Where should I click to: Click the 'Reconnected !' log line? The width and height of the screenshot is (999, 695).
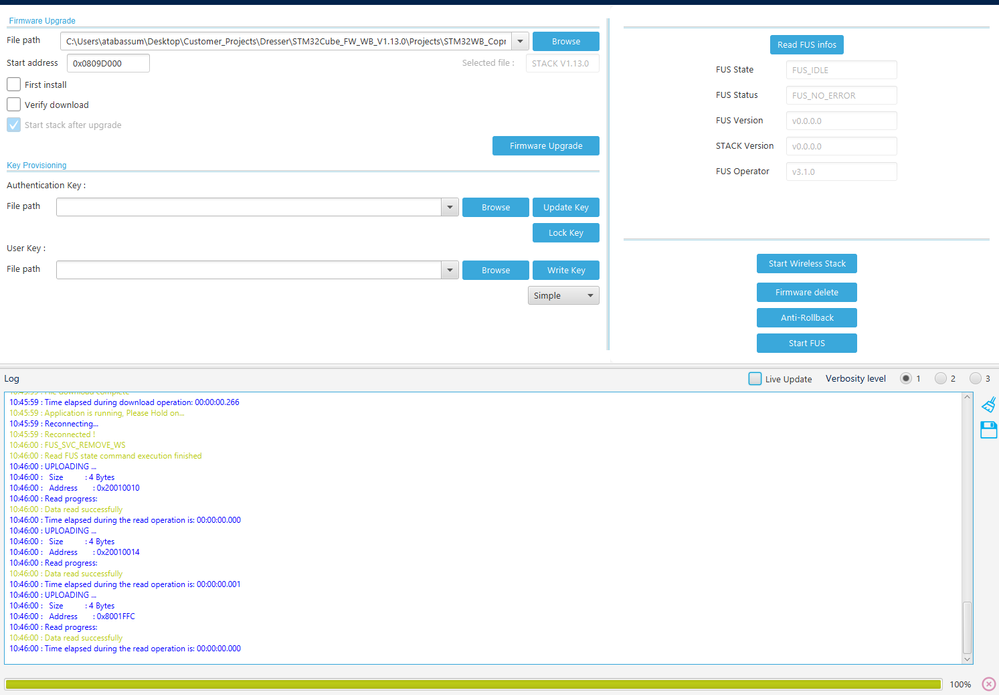pos(52,434)
